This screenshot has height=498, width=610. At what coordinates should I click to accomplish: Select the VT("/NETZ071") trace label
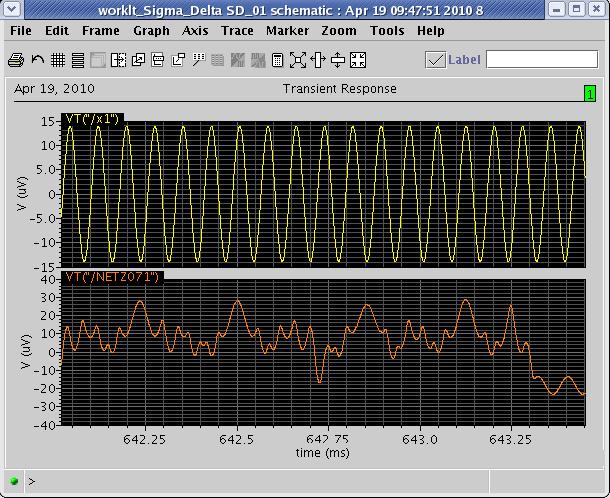point(111,277)
